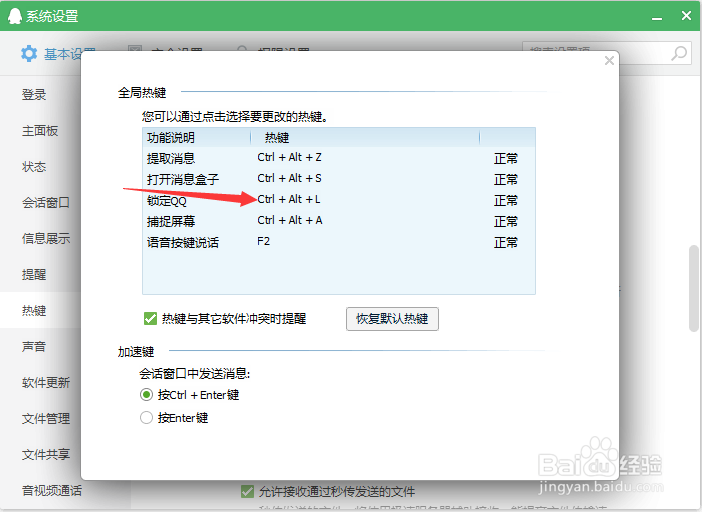Screen dimensions: 702x512
Task: Click the 热键 column header
Action: click(x=365, y=137)
